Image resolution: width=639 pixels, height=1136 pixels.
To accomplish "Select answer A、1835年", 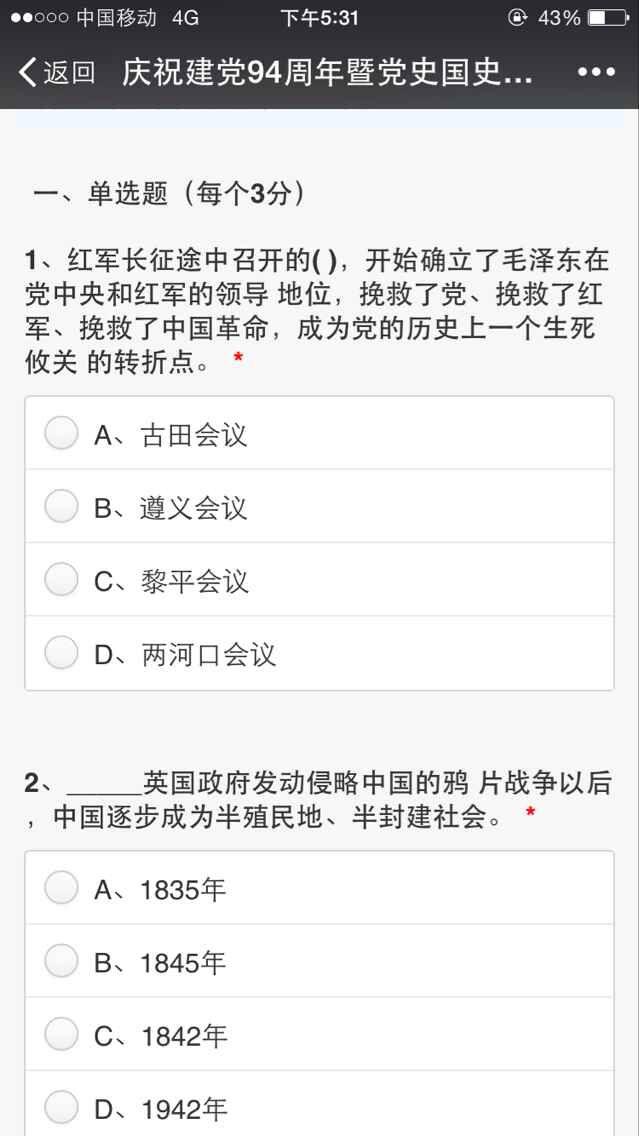I will 61,888.
